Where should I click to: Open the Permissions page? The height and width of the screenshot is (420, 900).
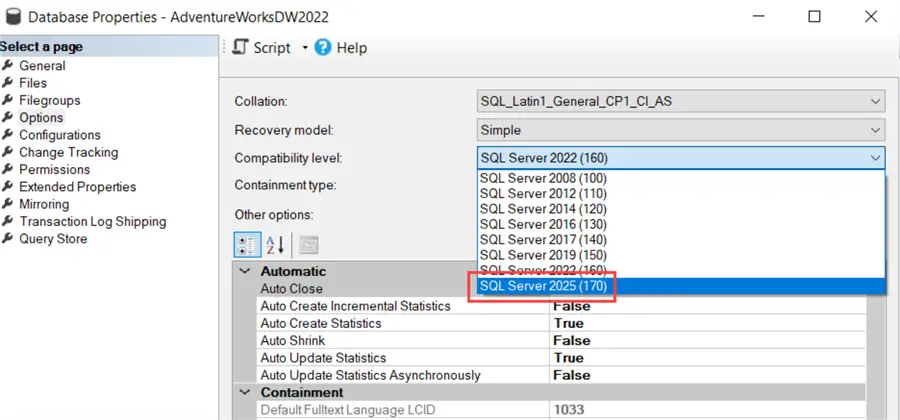(55, 169)
